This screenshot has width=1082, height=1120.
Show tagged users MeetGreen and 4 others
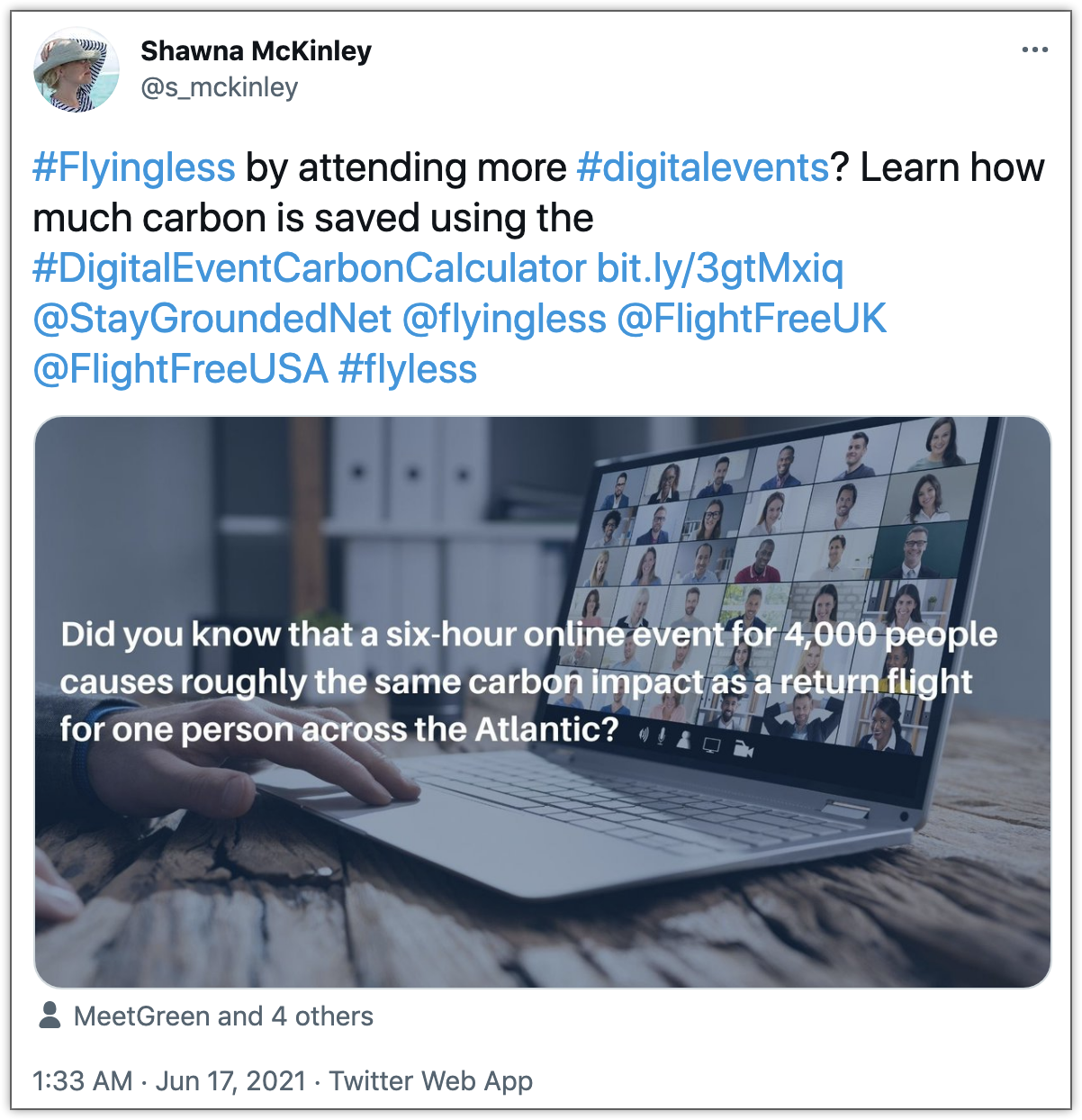point(223,1016)
